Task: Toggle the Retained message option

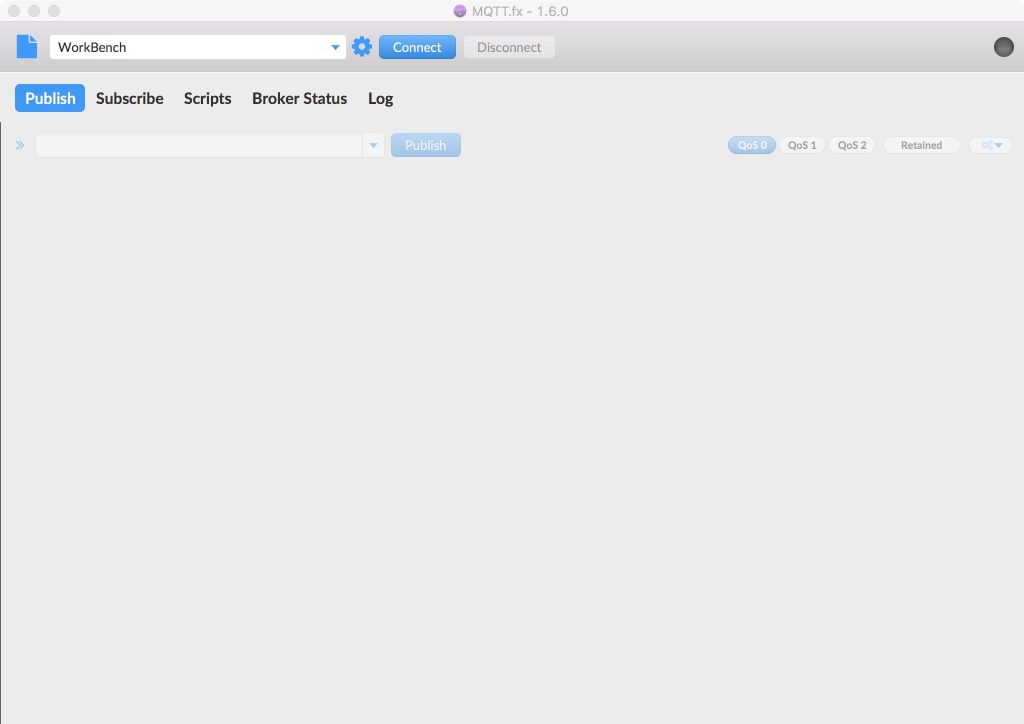Action: coord(921,145)
